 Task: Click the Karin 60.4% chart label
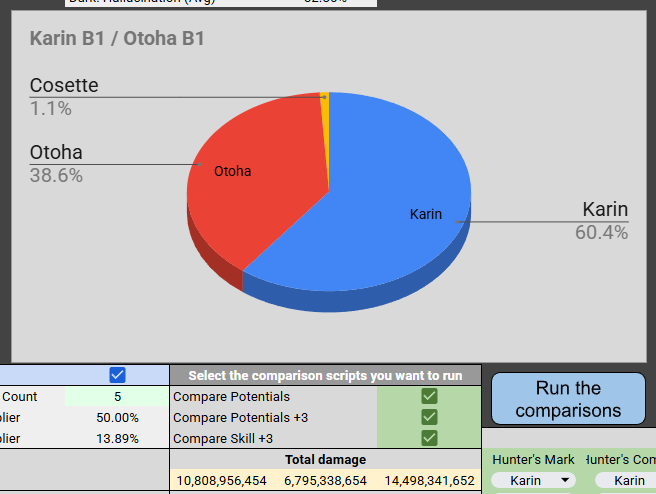click(602, 220)
